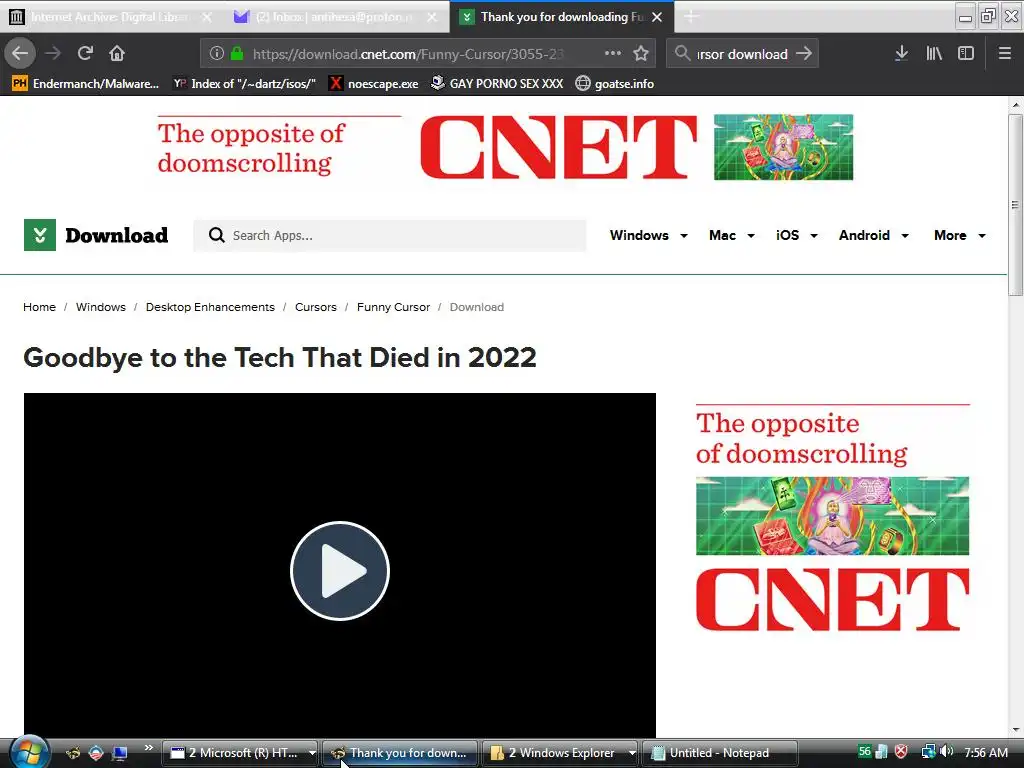Screen dimensions: 1024x768
Task: Select the Thank you for downloading tab
Action: click(x=563, y=17)
